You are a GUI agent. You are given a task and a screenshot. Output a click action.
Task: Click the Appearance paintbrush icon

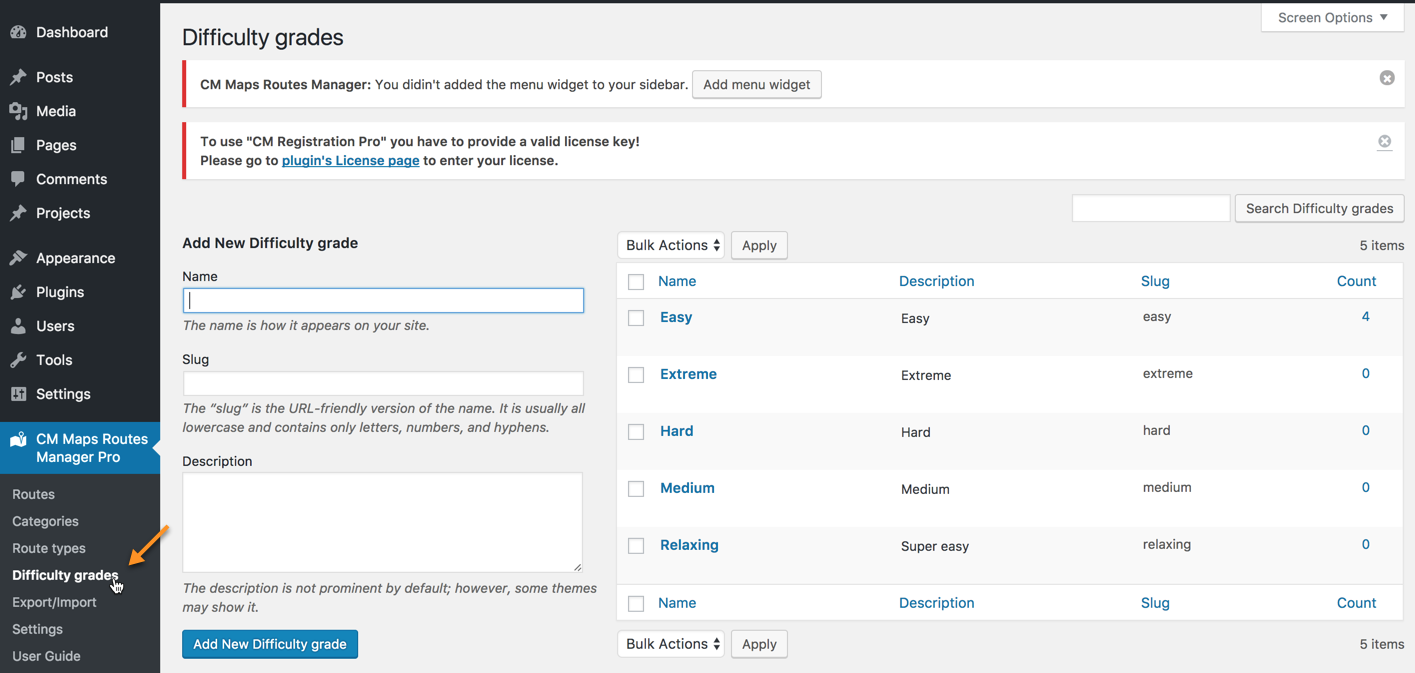(18, 258)
